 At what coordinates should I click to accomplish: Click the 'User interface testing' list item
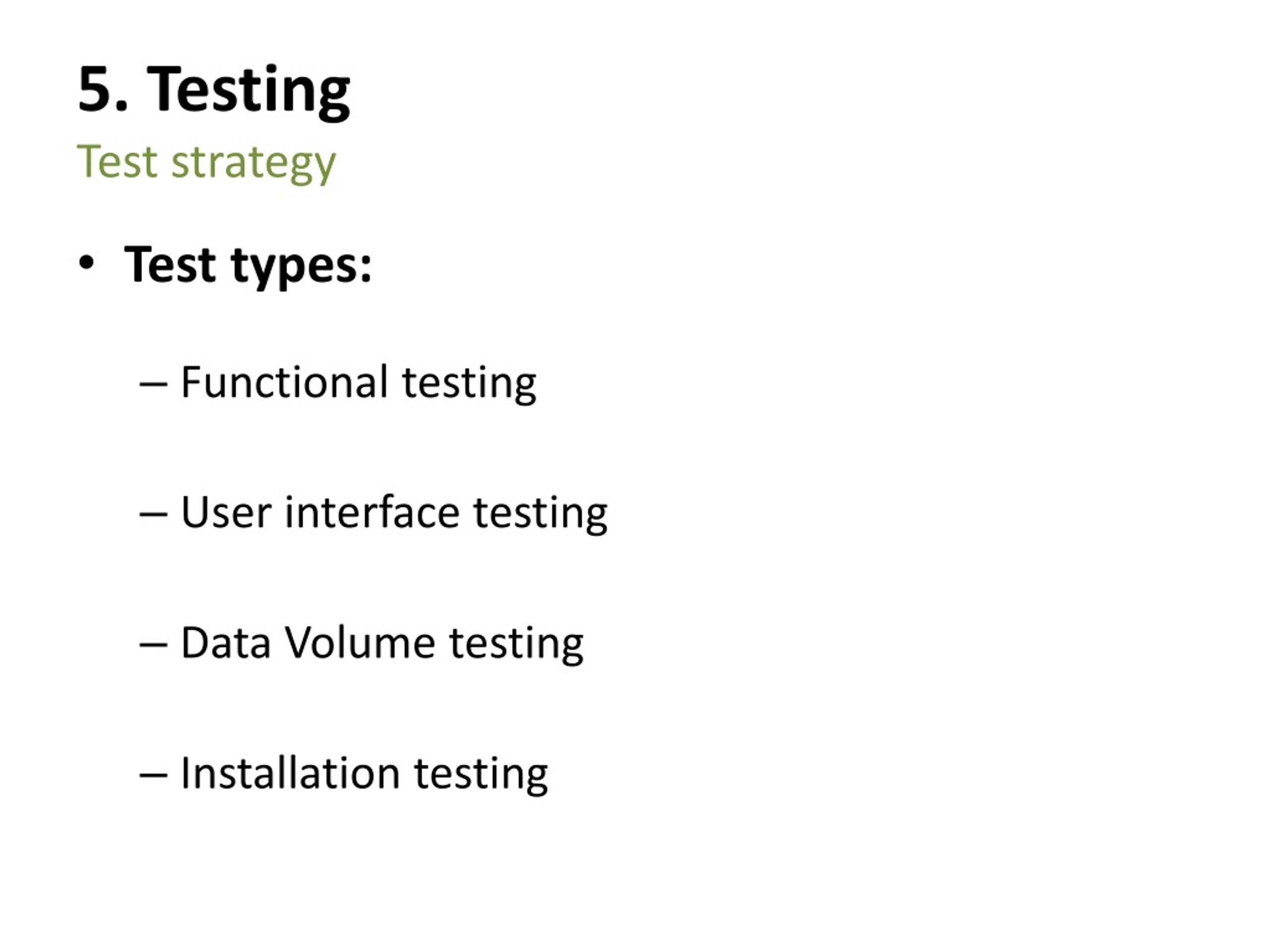[x=394, y=514]
